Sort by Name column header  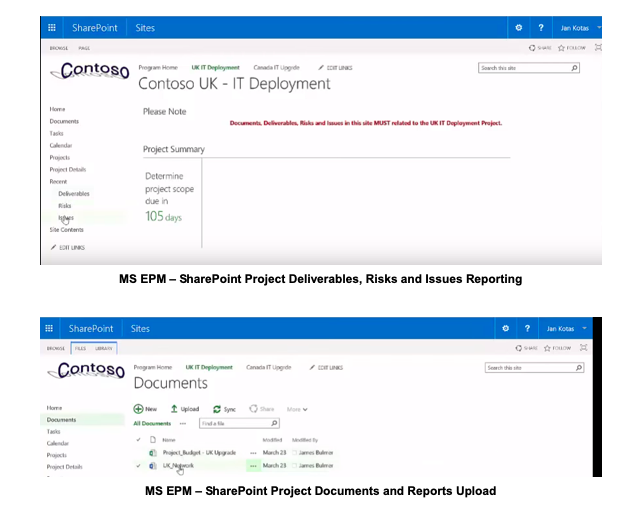point(169,440)
